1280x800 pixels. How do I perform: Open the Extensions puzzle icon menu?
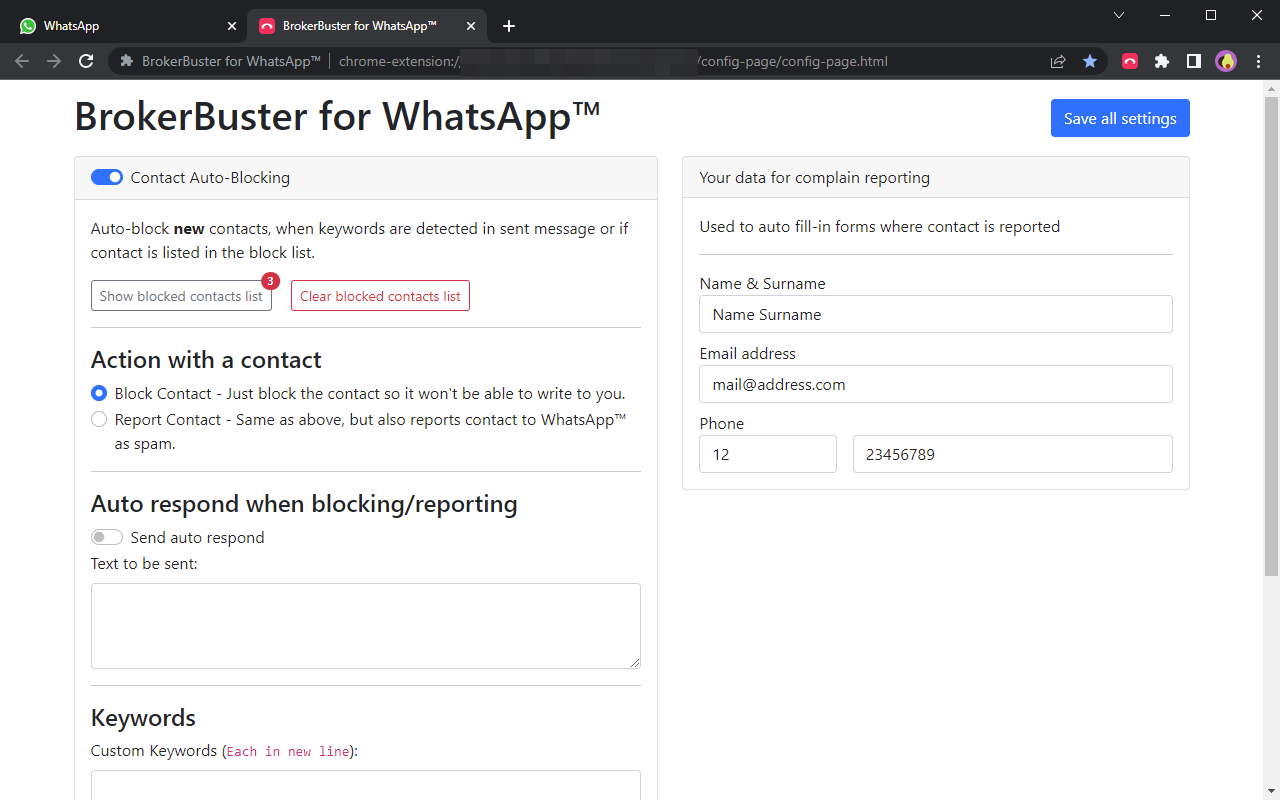click(1162, 61)
